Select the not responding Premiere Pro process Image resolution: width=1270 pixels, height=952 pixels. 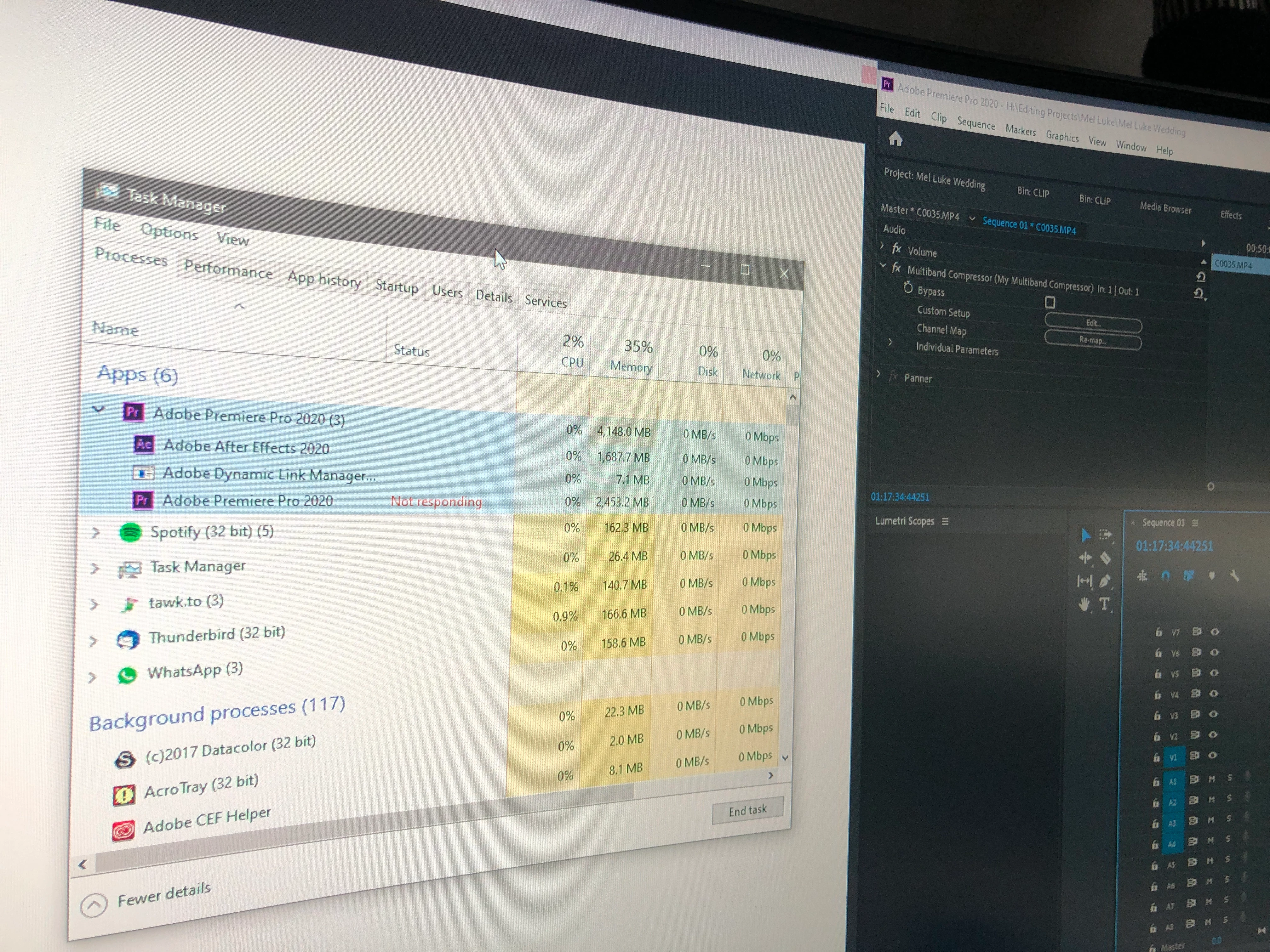pos(248,500)
